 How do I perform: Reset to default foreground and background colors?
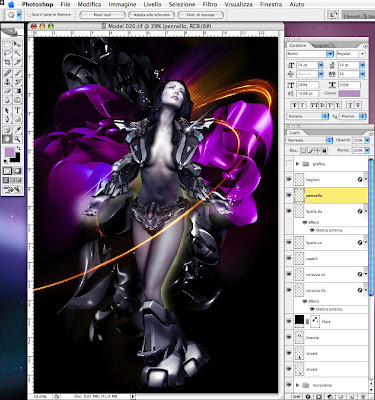(7, 161)
